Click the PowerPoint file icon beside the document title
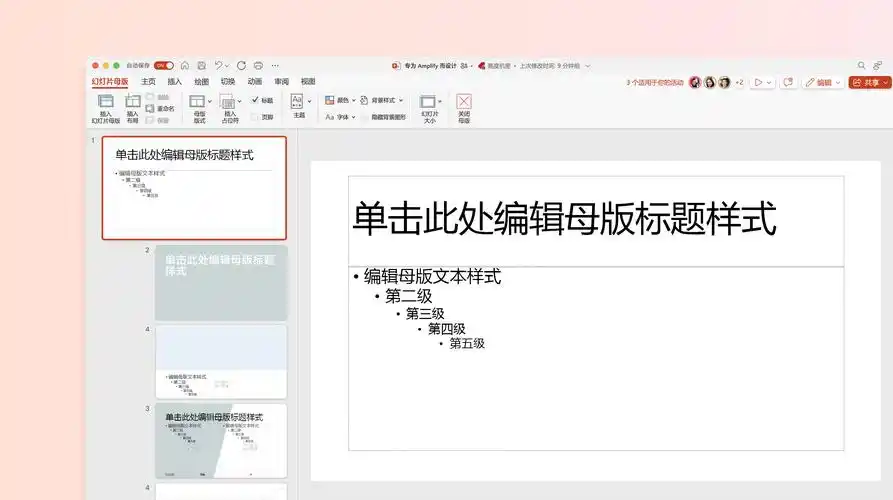 (396, 66)
